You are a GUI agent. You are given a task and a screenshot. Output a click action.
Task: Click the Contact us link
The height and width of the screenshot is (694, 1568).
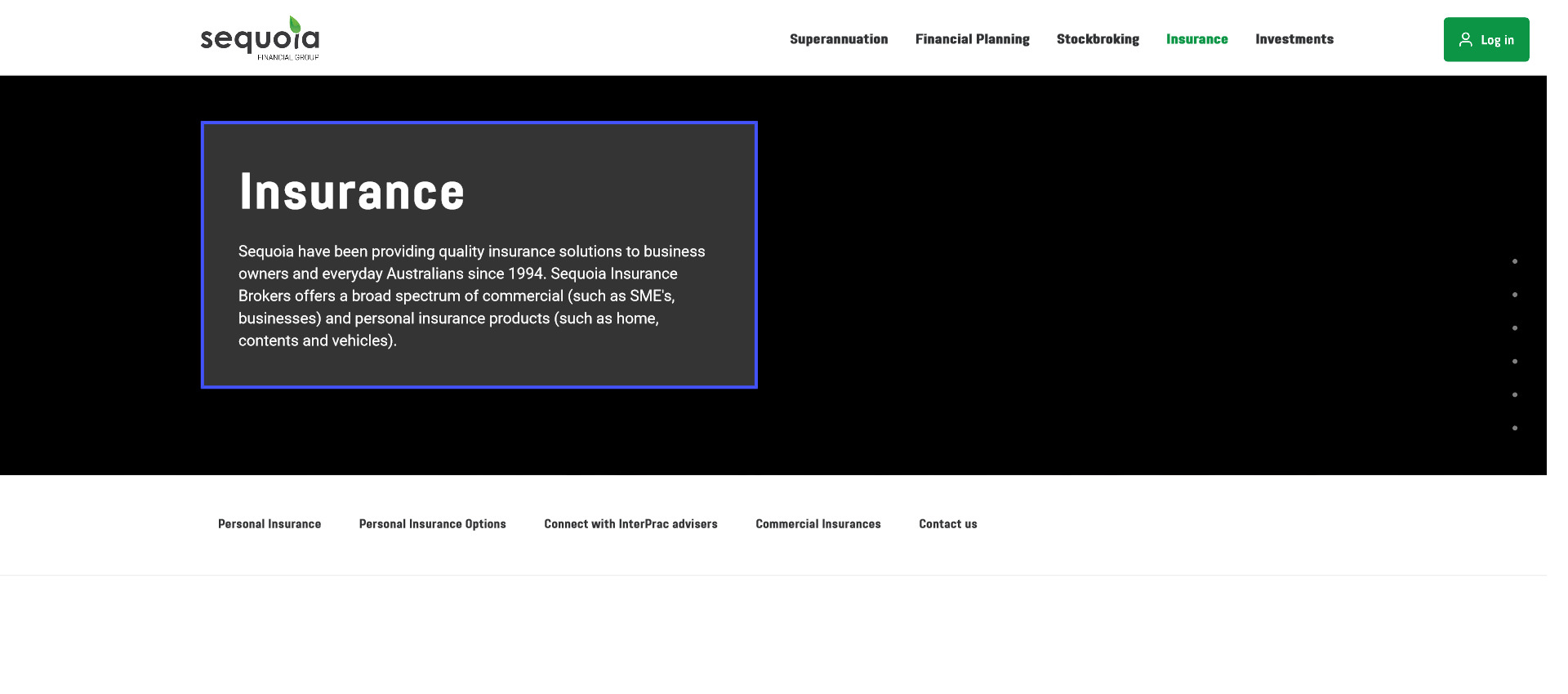[x=947, y=524]
